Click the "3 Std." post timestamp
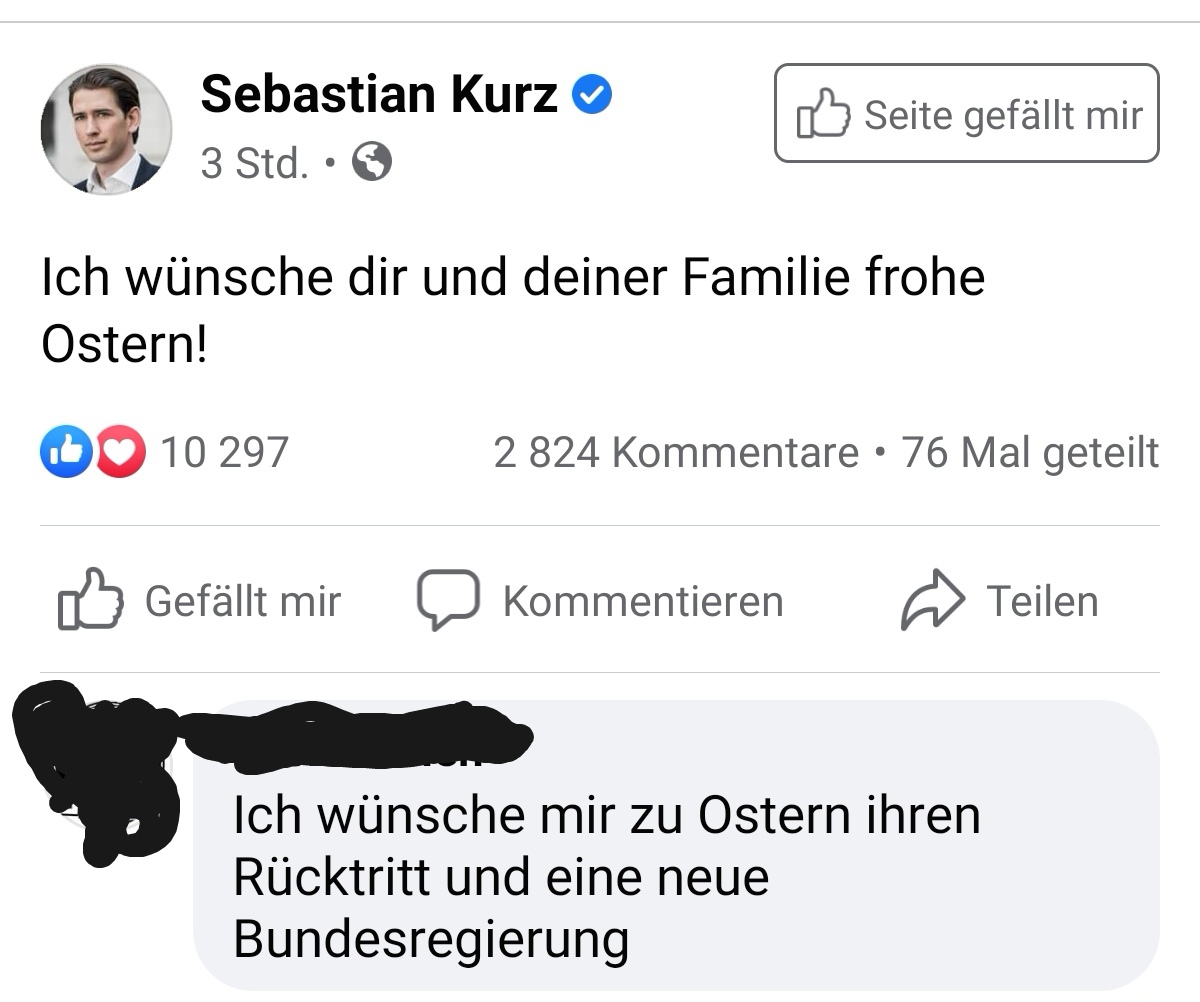Viewport: 1200px width, 1002px height. click(254, 162)
